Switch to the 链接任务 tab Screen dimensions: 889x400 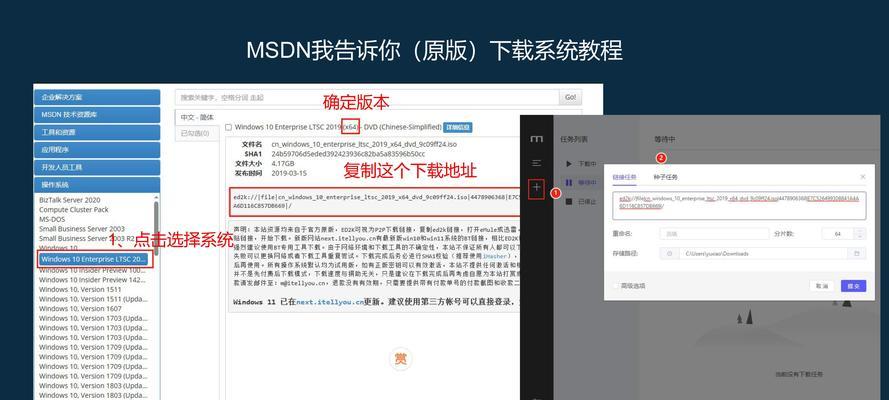(x=624, y=177)
